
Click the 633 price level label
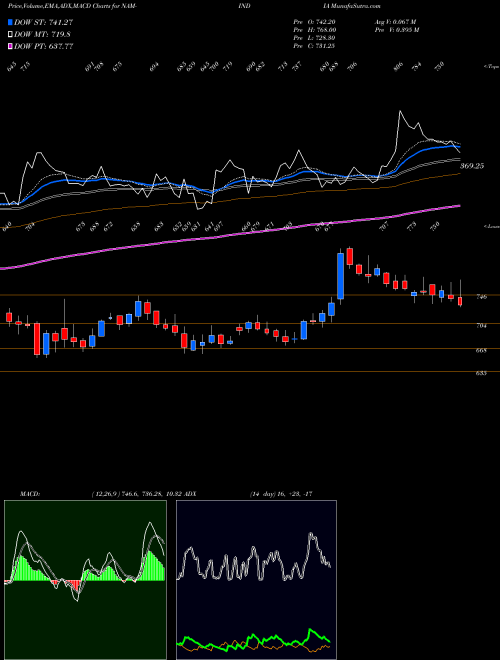[x=482, y=373]
